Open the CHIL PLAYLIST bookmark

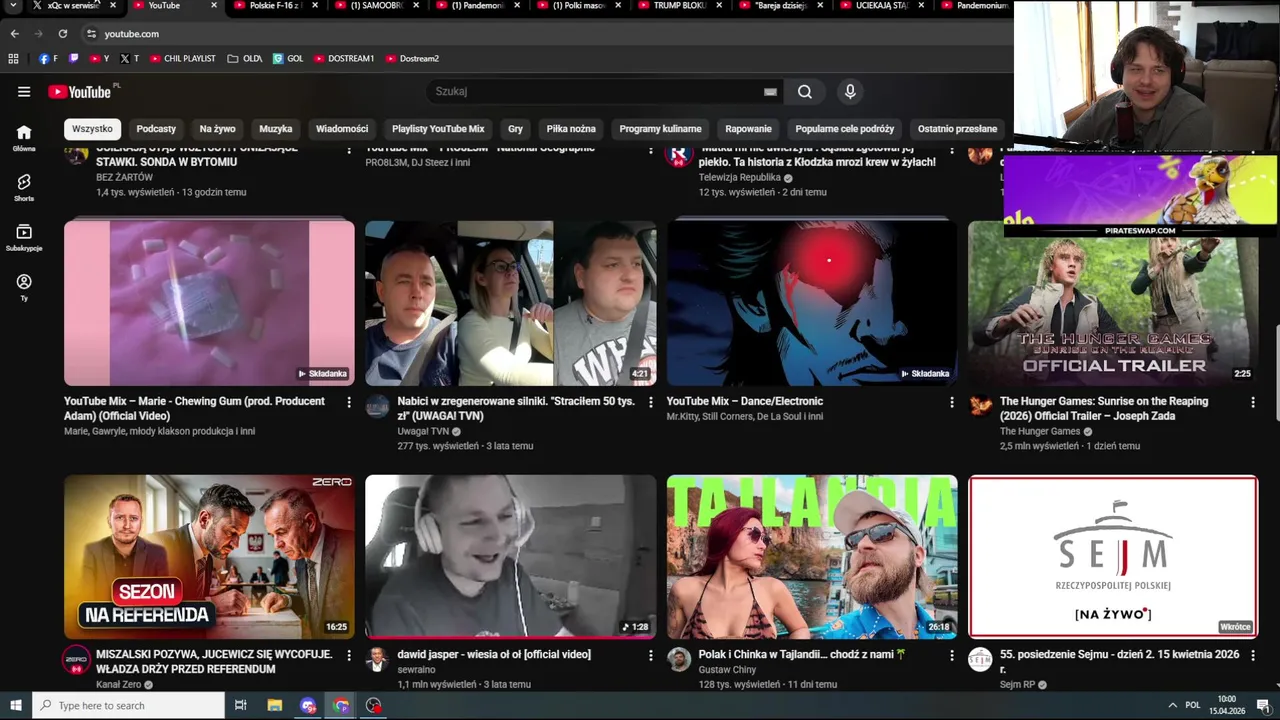click(183, 58)
